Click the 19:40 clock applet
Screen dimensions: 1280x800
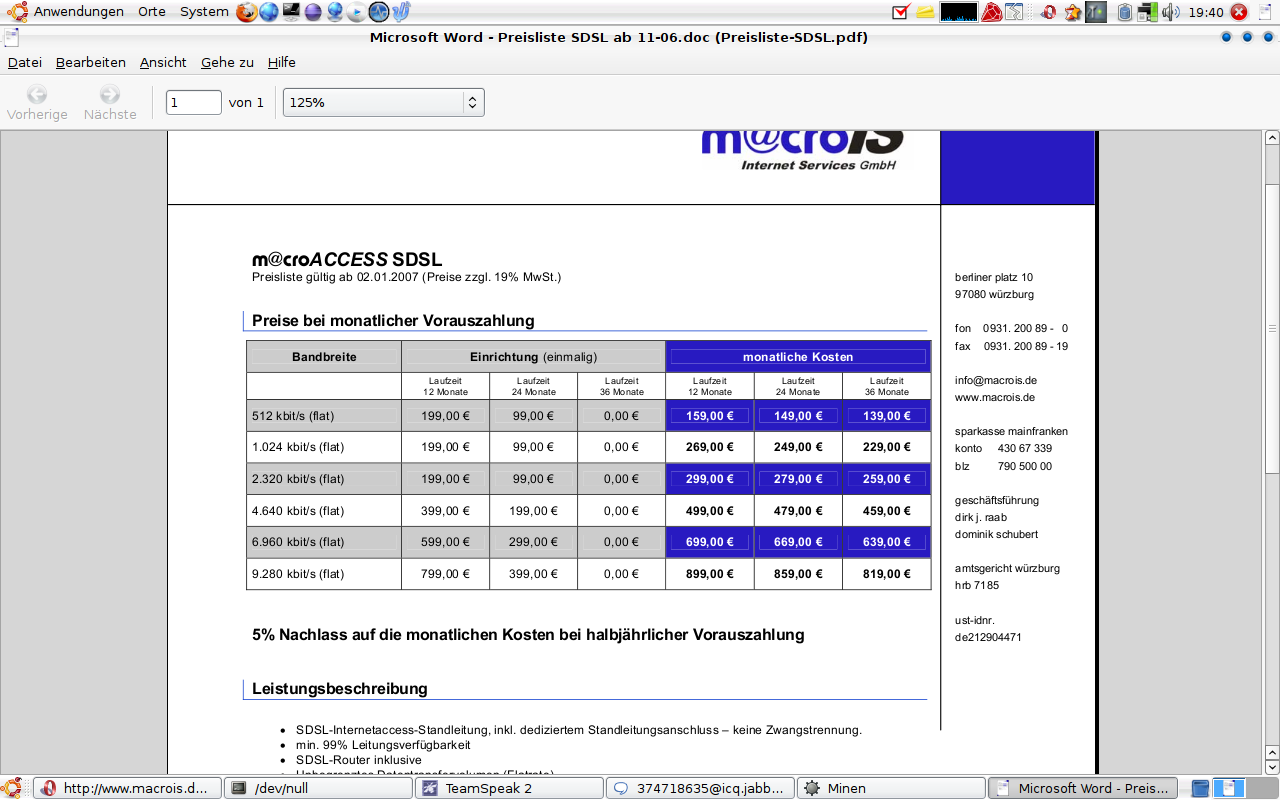pos(1207,12)
